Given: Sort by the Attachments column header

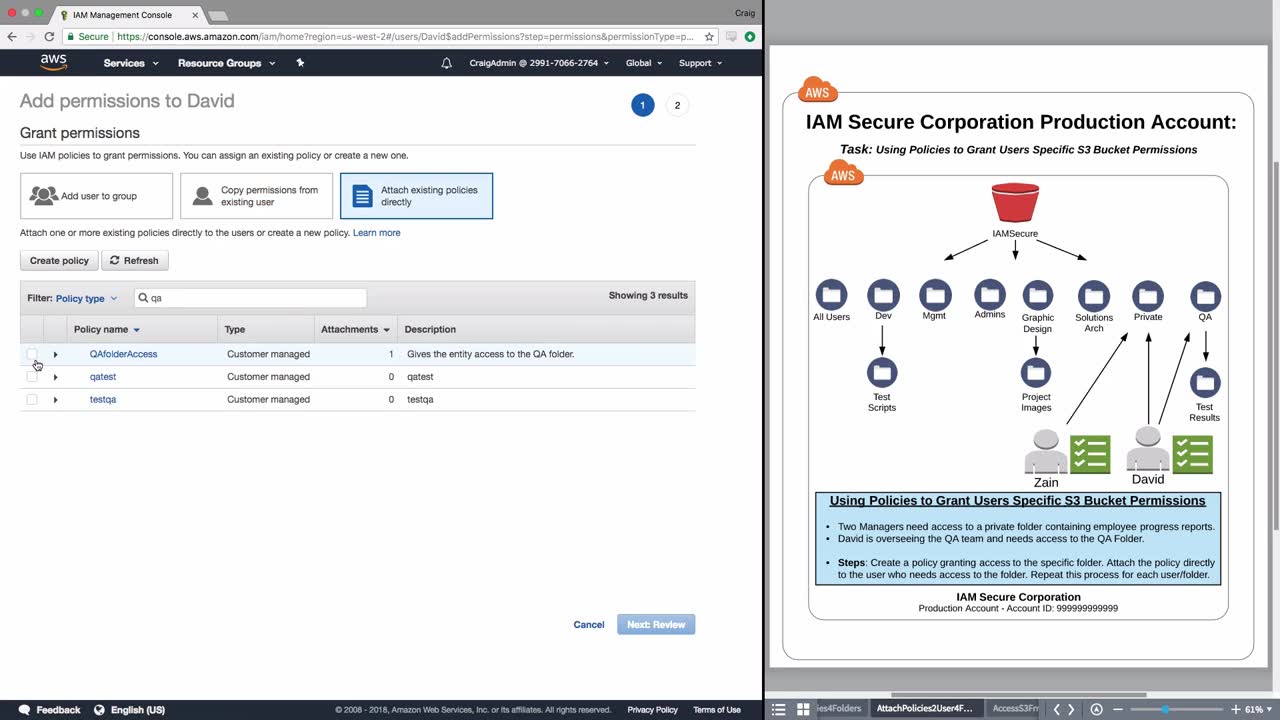Looking at the screenshot, I should pyautogui.click(x=355, y=329).
